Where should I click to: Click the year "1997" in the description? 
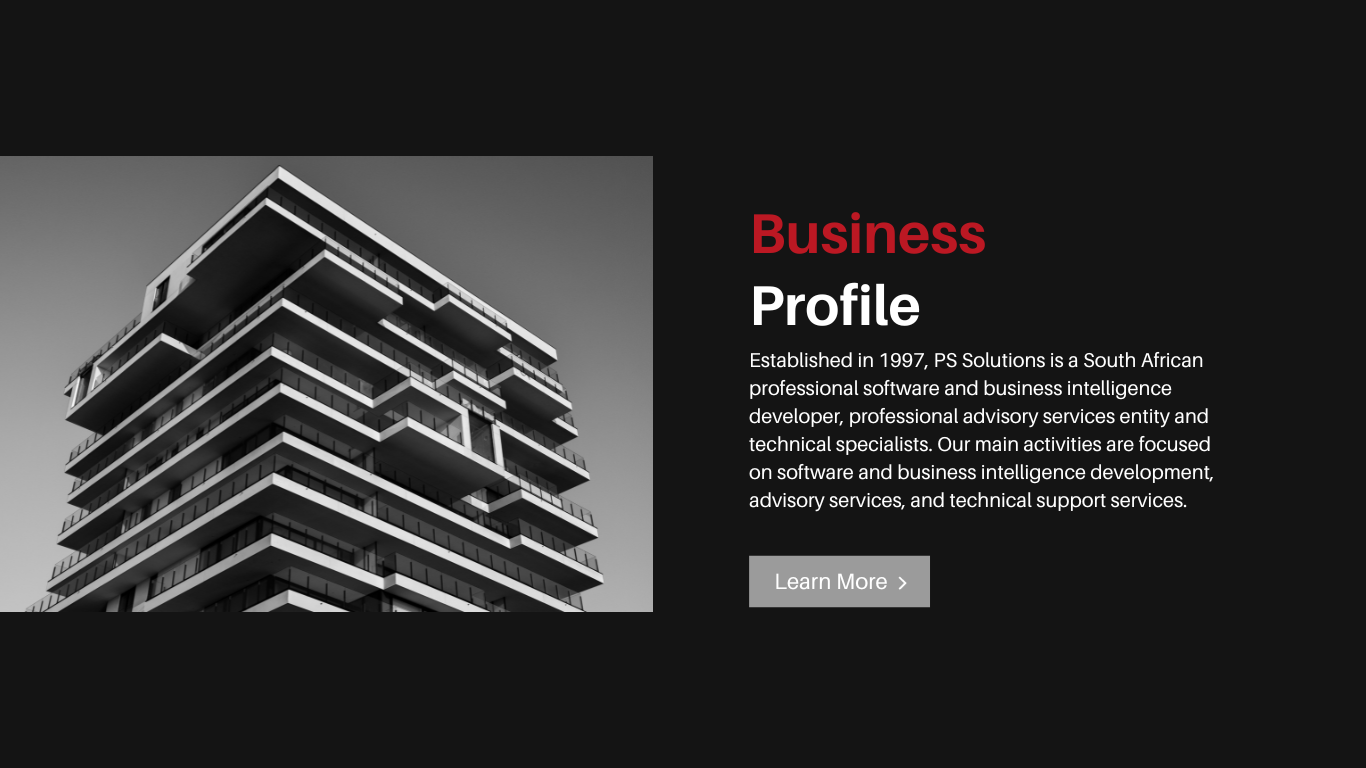pyautogui.click(x=901, y=360)
